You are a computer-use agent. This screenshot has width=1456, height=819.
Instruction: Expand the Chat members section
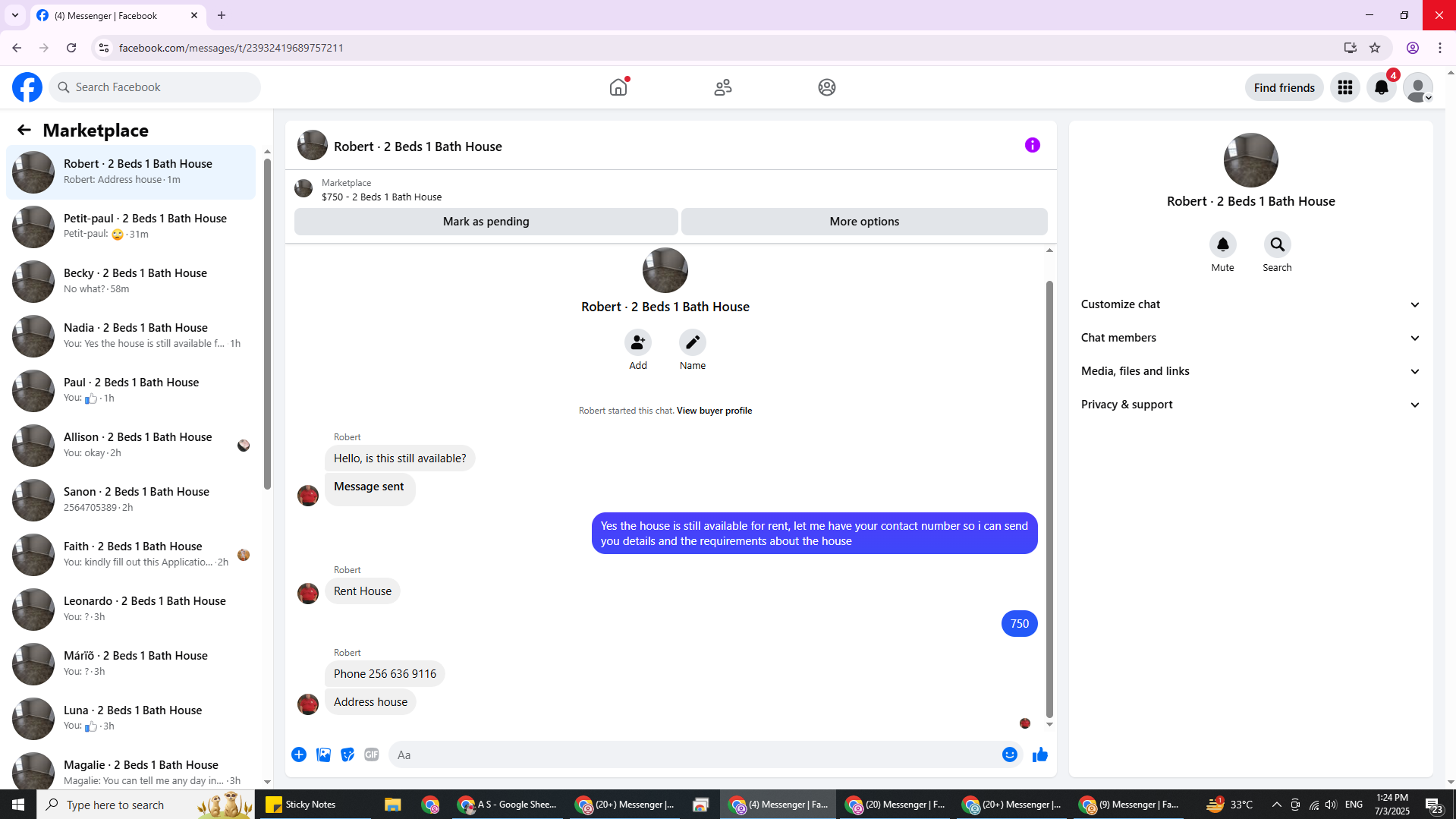[1250, 338]
